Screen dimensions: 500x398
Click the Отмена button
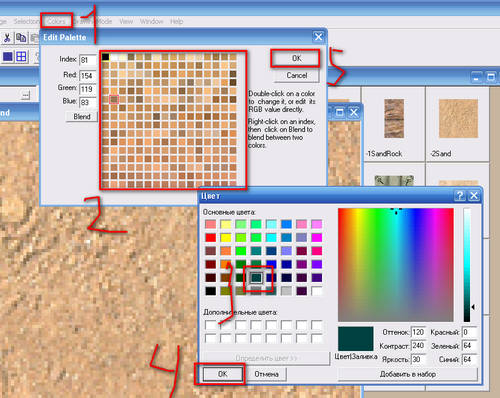pos(266,374)
